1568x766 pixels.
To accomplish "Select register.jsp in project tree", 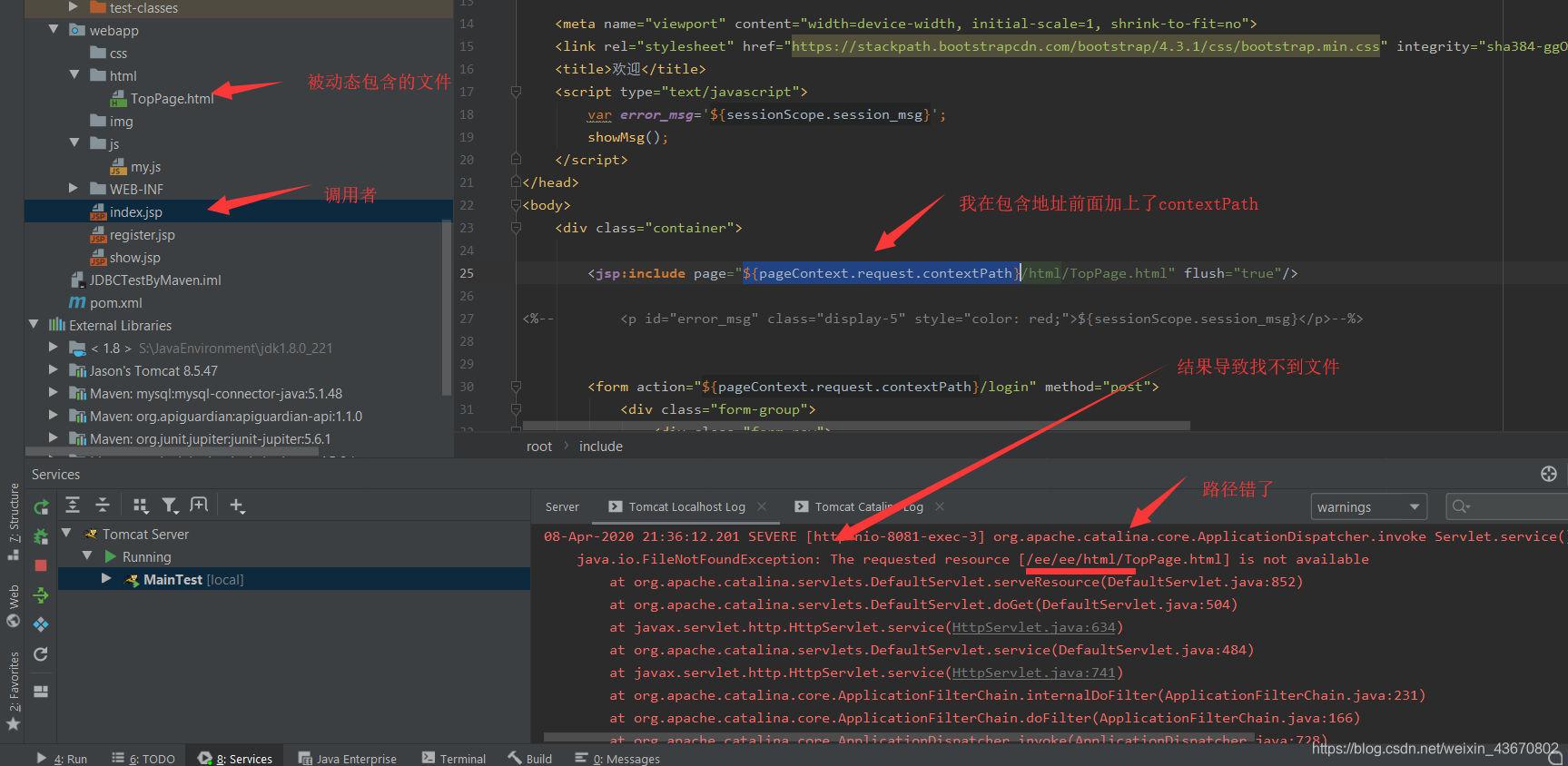I will click(142, 235).
